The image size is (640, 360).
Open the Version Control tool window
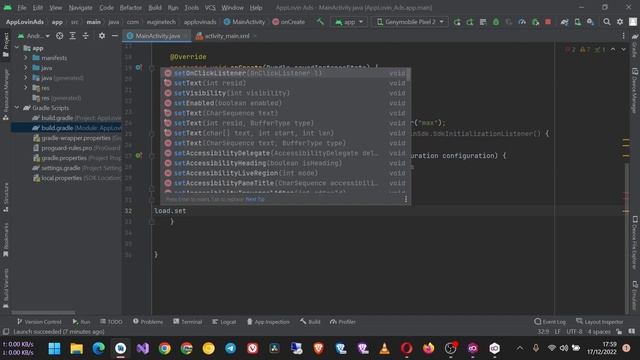[39, 322]
